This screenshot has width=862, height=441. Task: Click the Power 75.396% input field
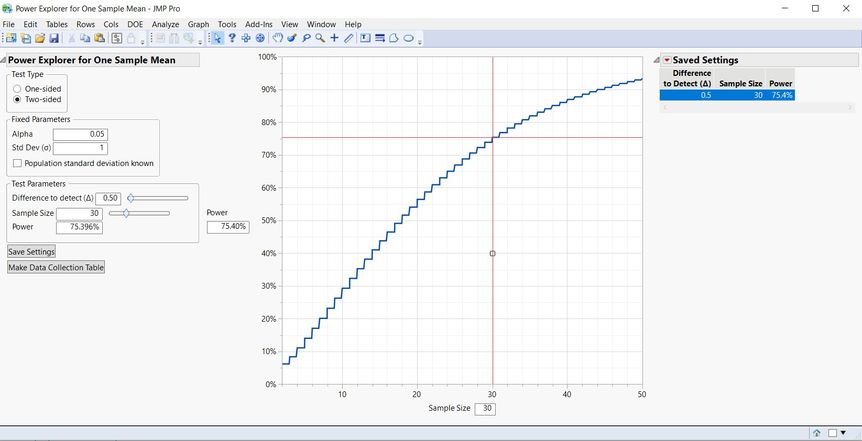pos(79,227)
